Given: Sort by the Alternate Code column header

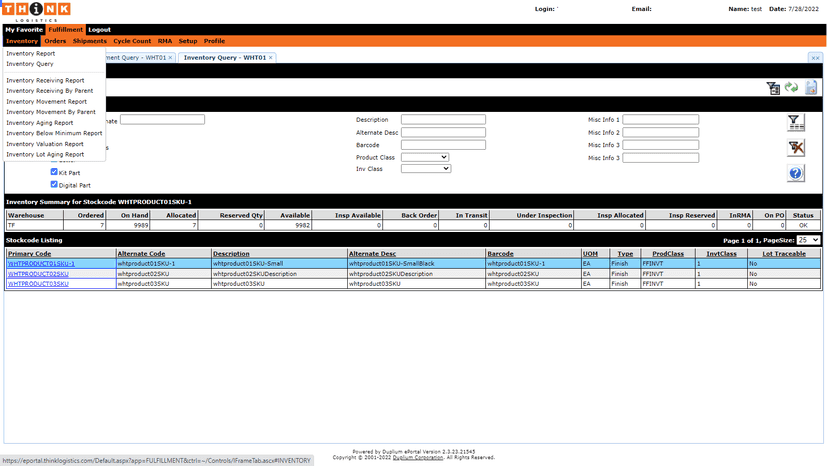Looking at the screenshot, I should tap(141, 254).
